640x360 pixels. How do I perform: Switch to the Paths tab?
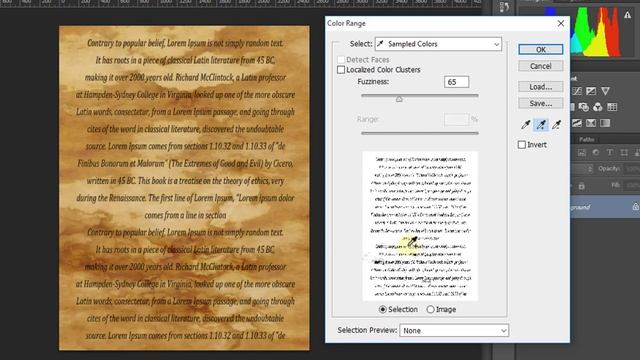586,140
